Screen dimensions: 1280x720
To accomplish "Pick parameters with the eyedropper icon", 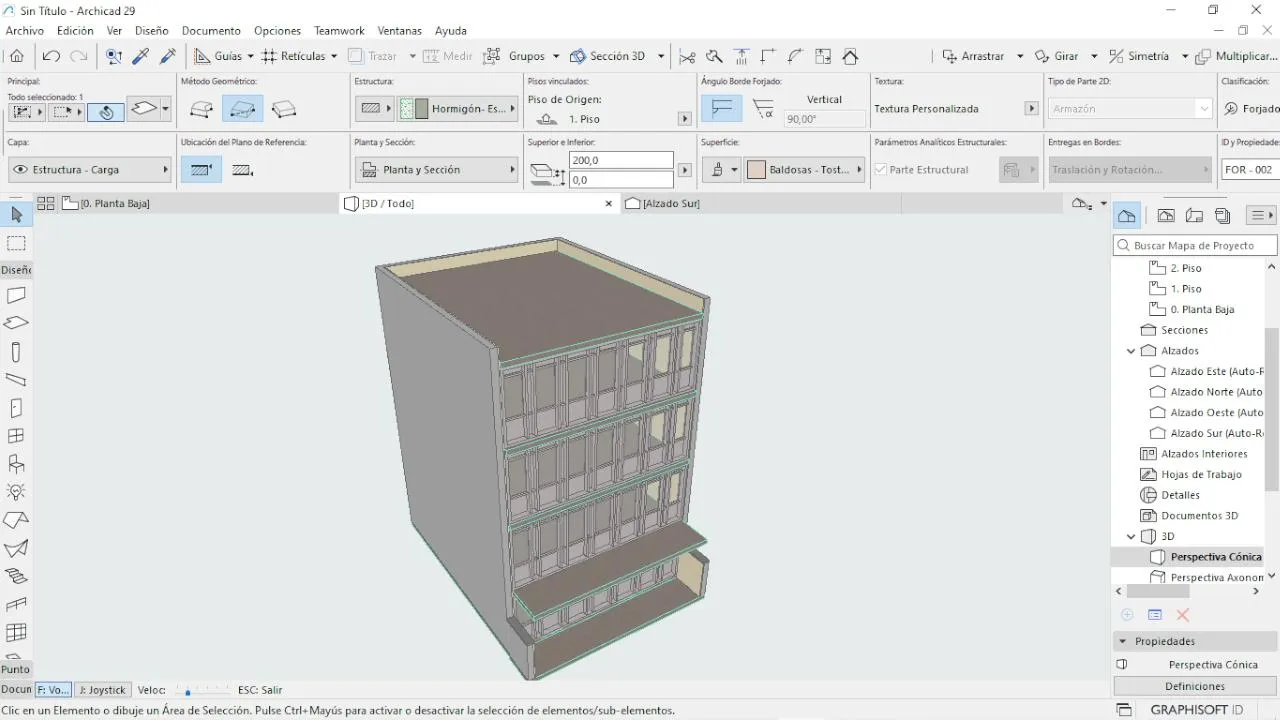I will pos(141,56).
